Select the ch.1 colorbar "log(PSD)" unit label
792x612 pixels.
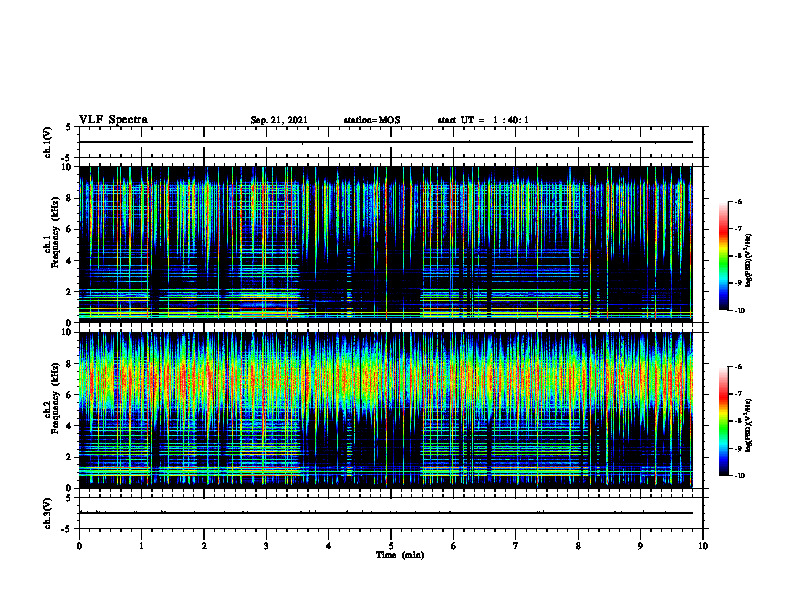tap(749, 260)
